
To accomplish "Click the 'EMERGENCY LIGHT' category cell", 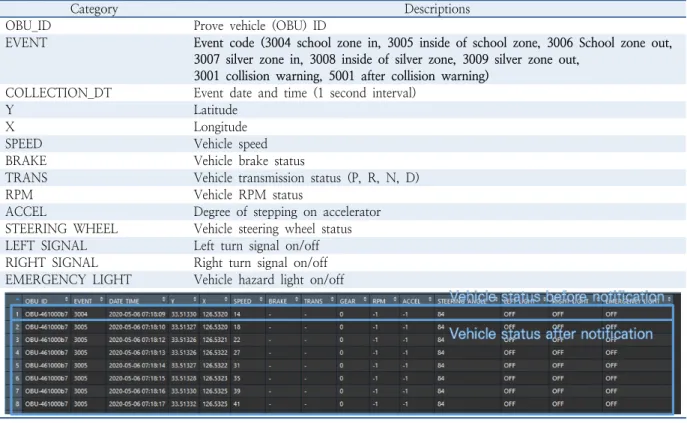I will pos(68,280).
